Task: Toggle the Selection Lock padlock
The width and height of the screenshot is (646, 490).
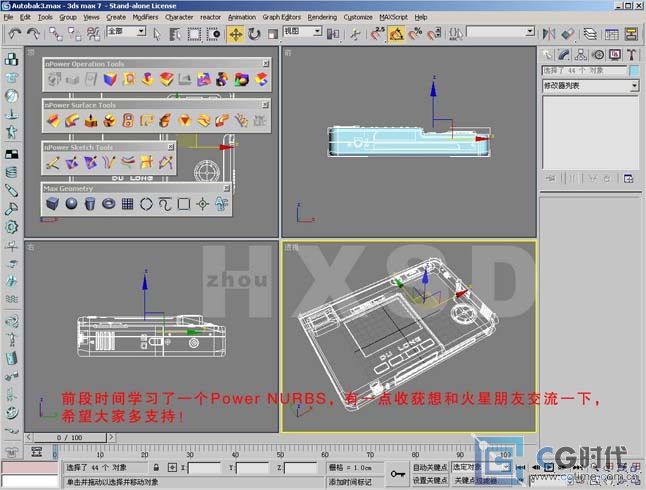Action: coord(156,467)
